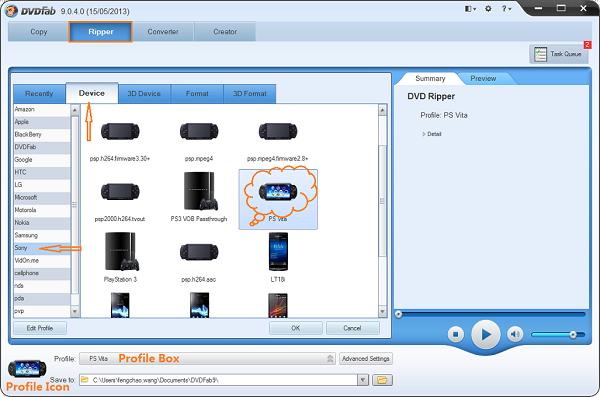The height and width of the screenshot is (397, 600).
Task: Select Microsoft in the brand list
Action: [42, 198]
